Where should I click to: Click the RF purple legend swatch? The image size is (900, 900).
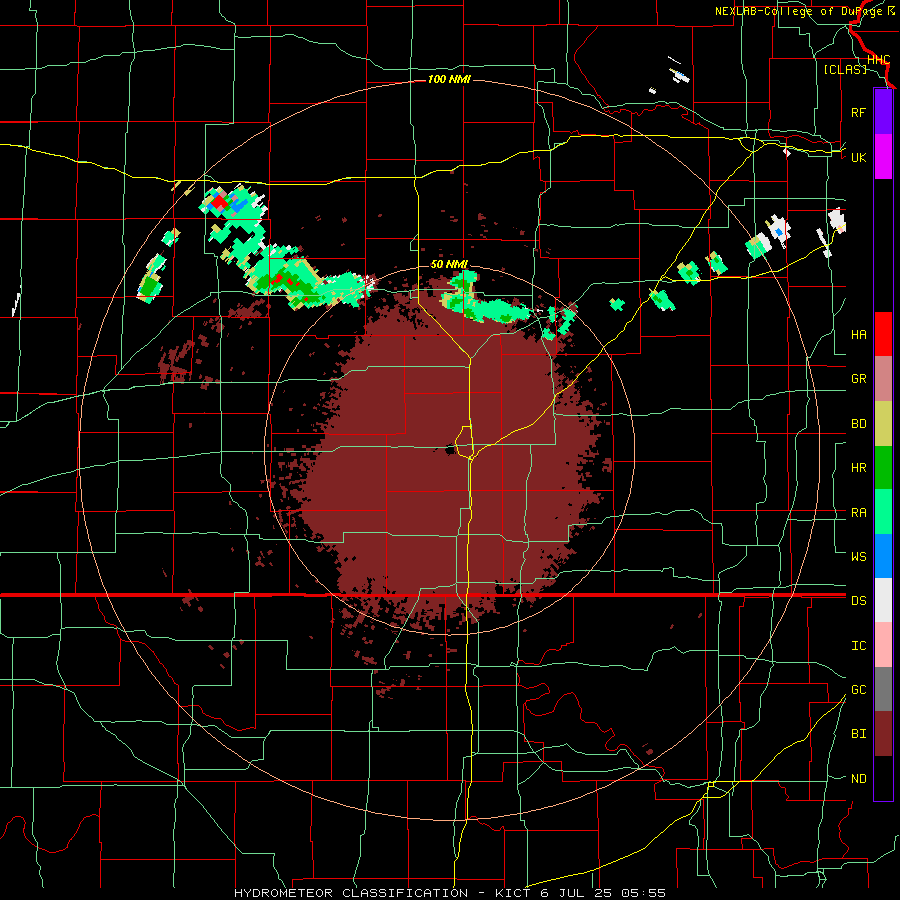click(x=883, y=112)
